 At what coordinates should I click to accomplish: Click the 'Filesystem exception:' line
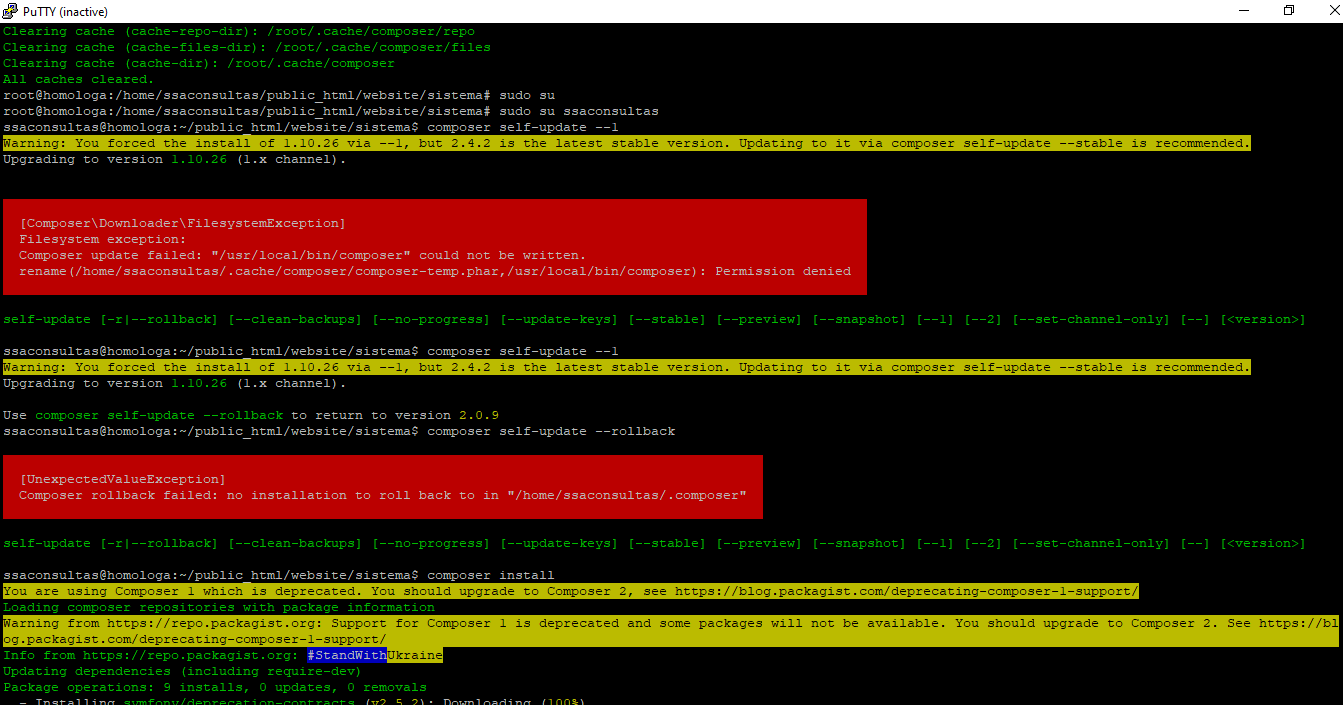(x=103, y=239)
